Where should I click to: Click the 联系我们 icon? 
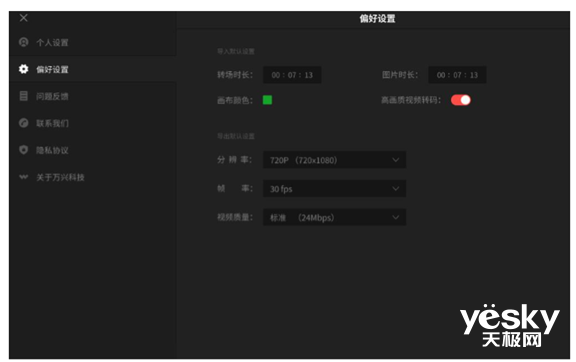pos(24,123)
